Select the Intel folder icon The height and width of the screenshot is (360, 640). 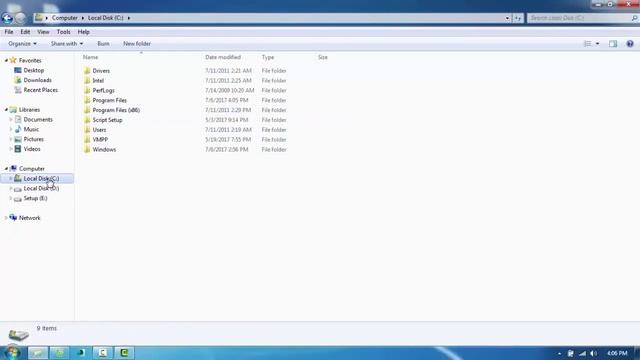[87, 80]
